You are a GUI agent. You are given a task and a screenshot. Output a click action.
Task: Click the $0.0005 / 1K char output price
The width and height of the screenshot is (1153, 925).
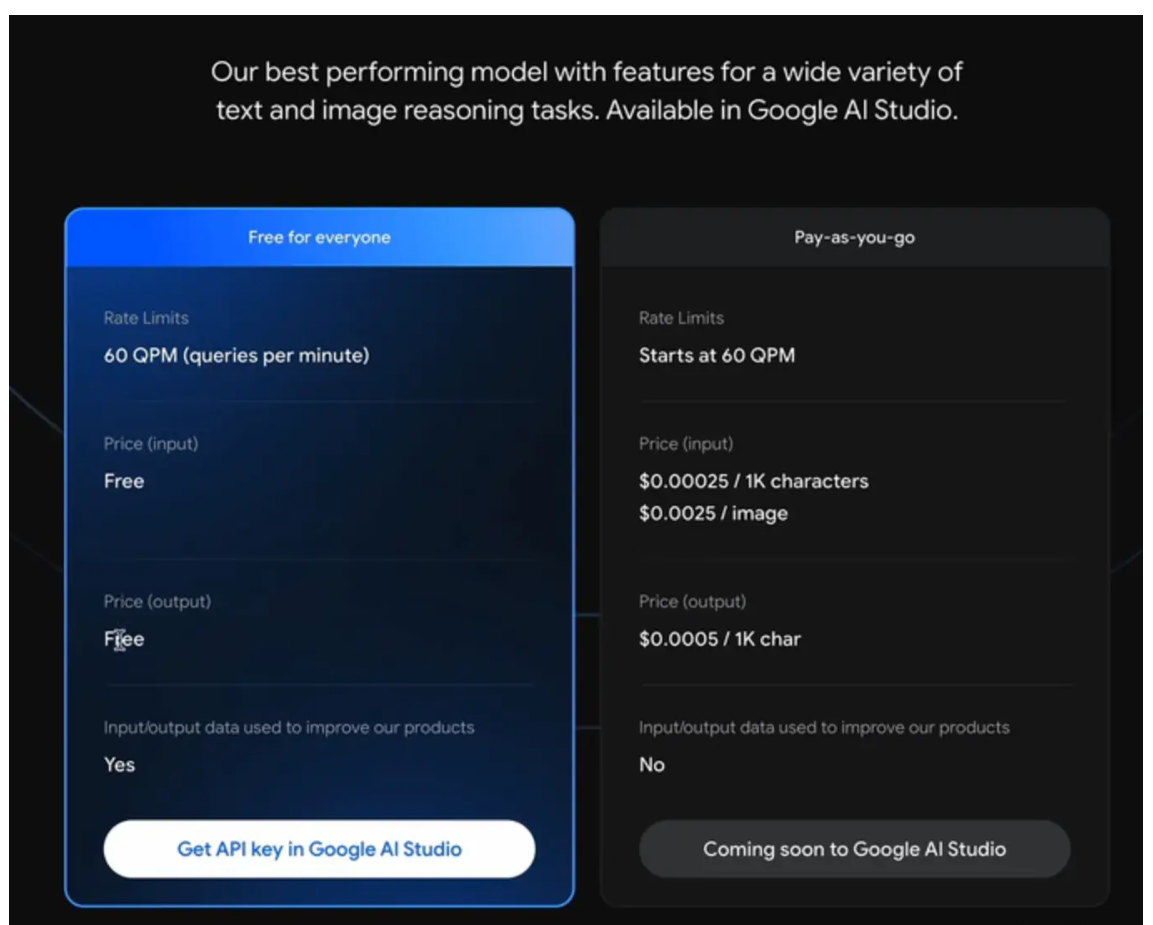coord(720,639)
